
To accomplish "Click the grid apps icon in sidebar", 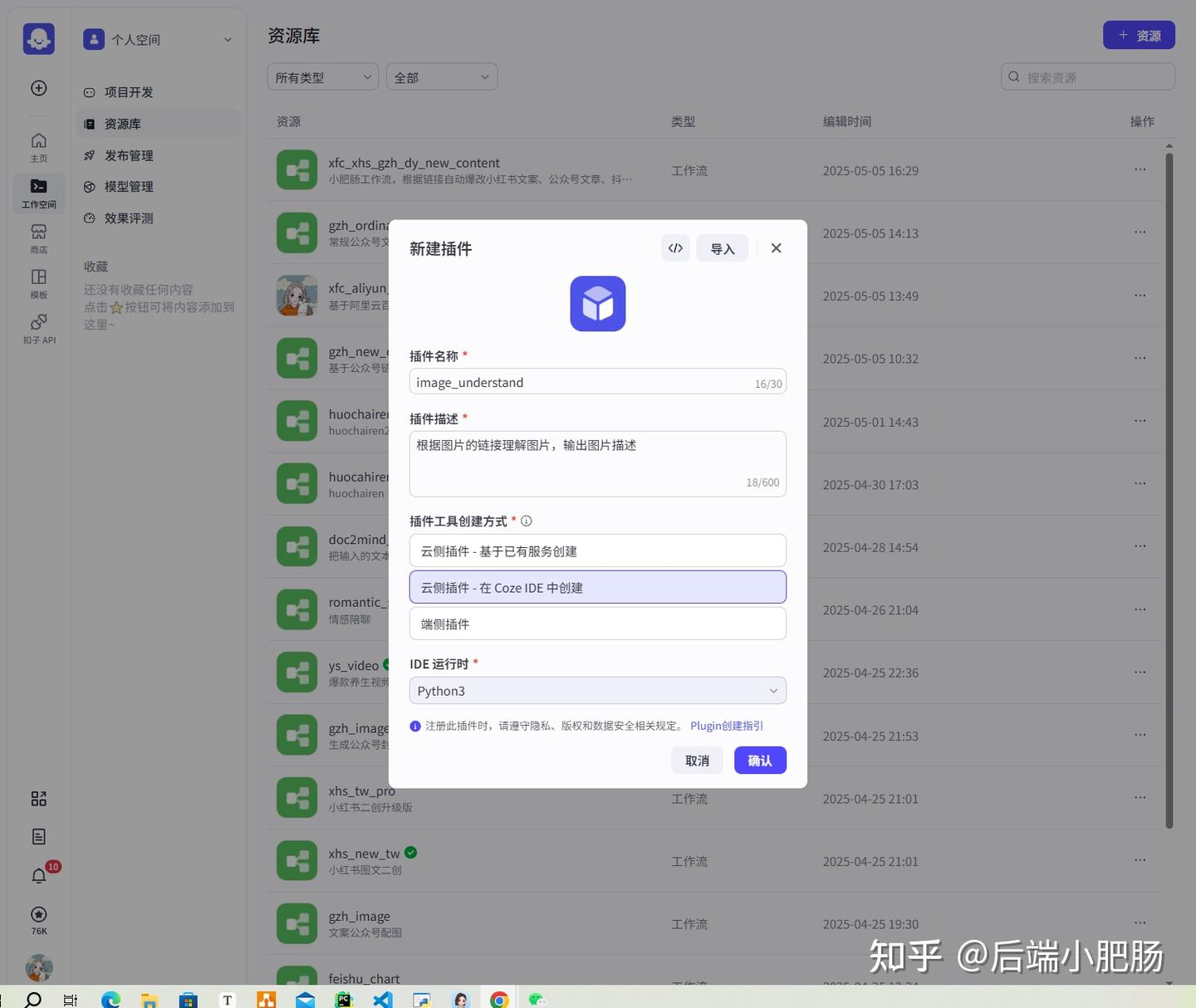I will [39, 799].
